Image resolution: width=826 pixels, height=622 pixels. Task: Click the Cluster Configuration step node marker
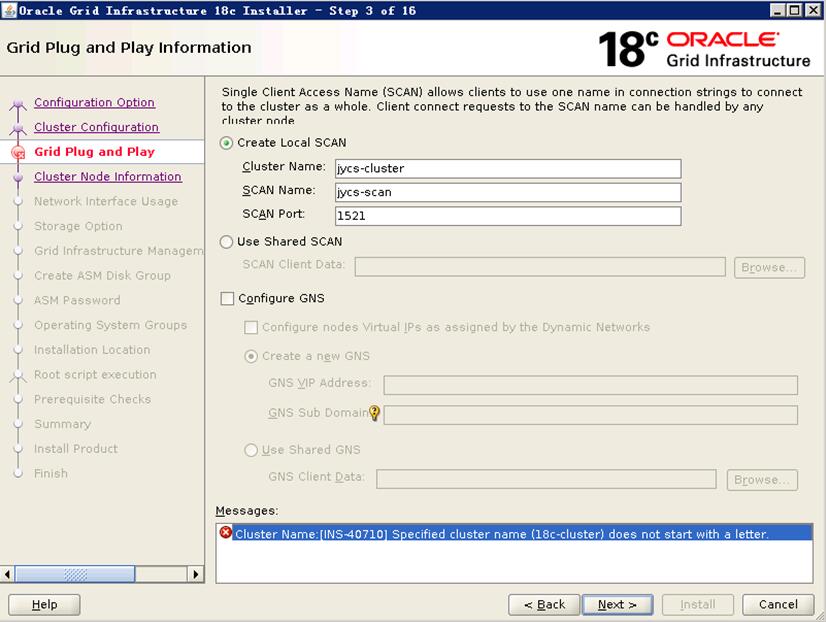coord(18,128)
